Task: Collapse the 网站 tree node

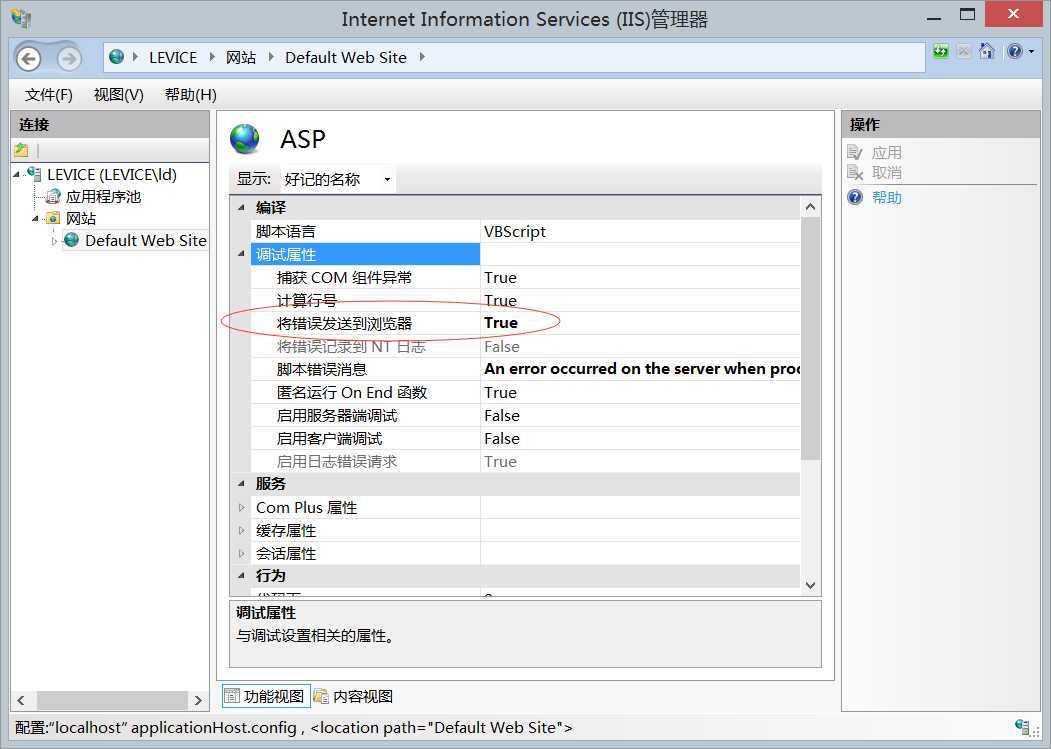Action: 36,219
